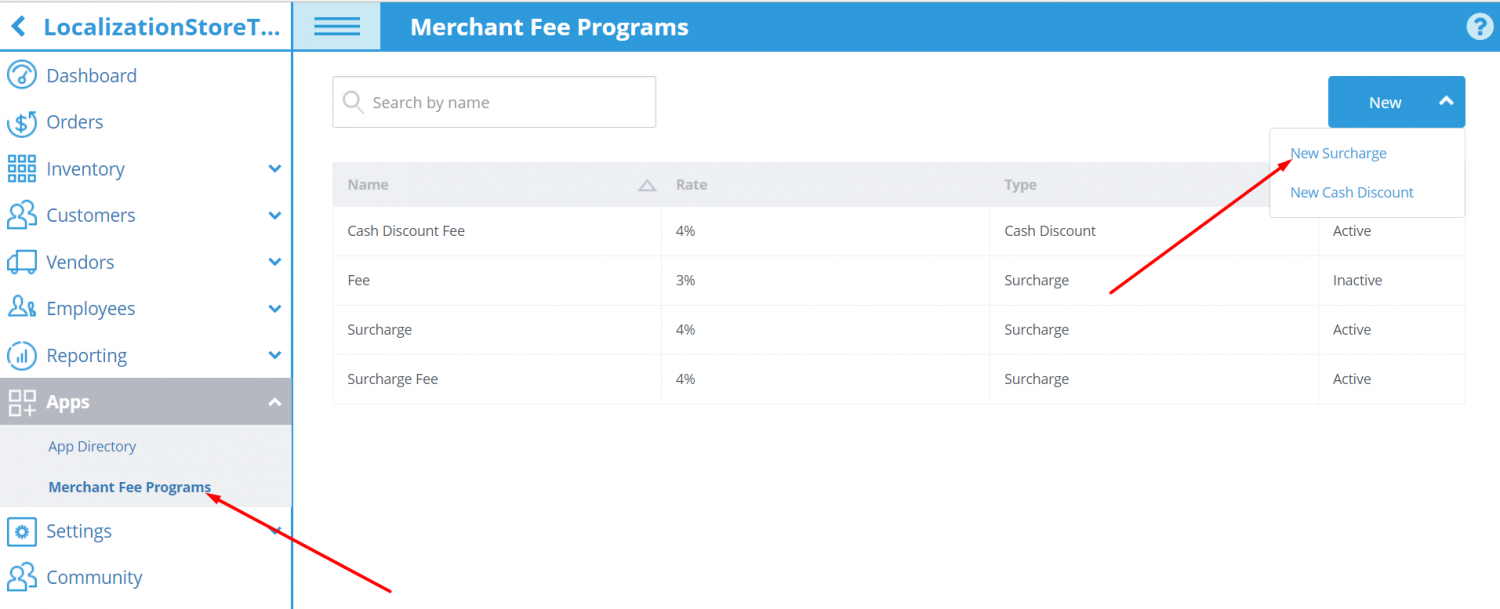Image resolution: width=1500 pixels, height=609 pixels.
Task: Open Reporting using its chart icon
Action: click(21, 355)
